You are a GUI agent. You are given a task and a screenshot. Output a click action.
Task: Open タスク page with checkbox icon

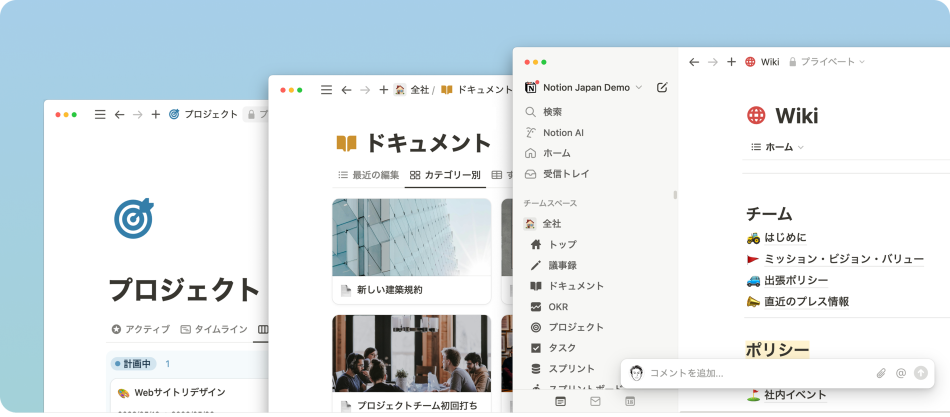[561, 348]
